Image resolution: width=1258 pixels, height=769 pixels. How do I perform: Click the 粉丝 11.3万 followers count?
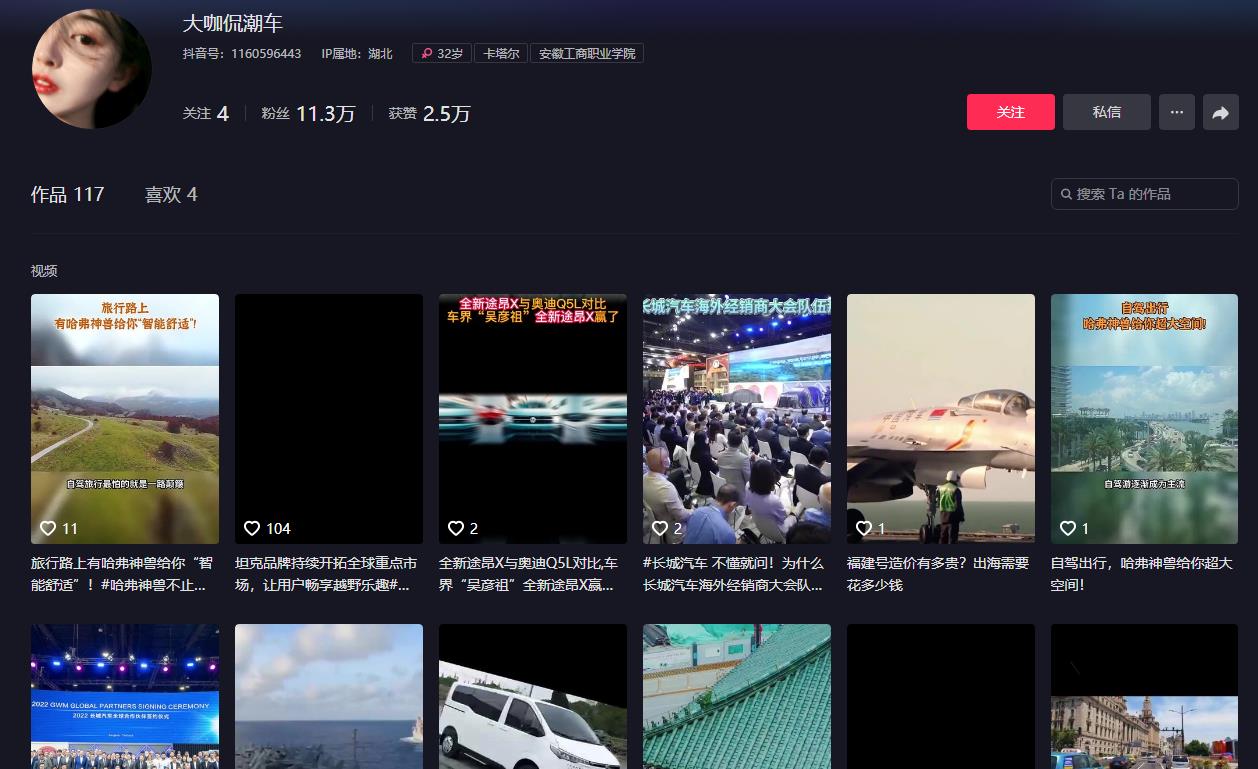[x=308, y=113]
